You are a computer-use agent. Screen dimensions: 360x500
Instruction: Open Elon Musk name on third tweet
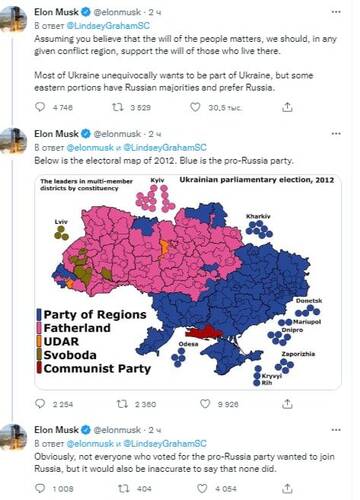click(56, 430)
